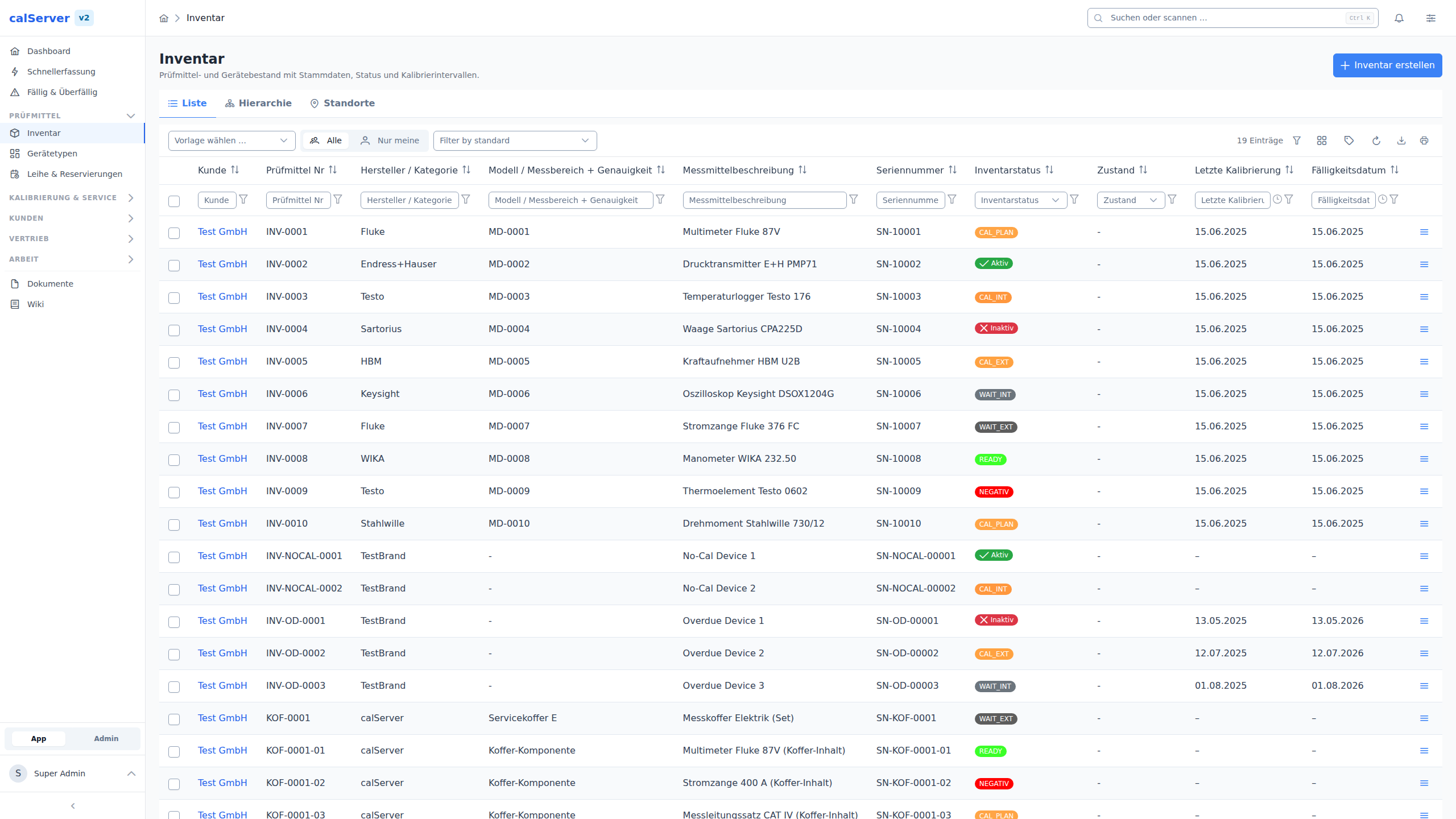Open notifications bell icon

coord(1399,18)
